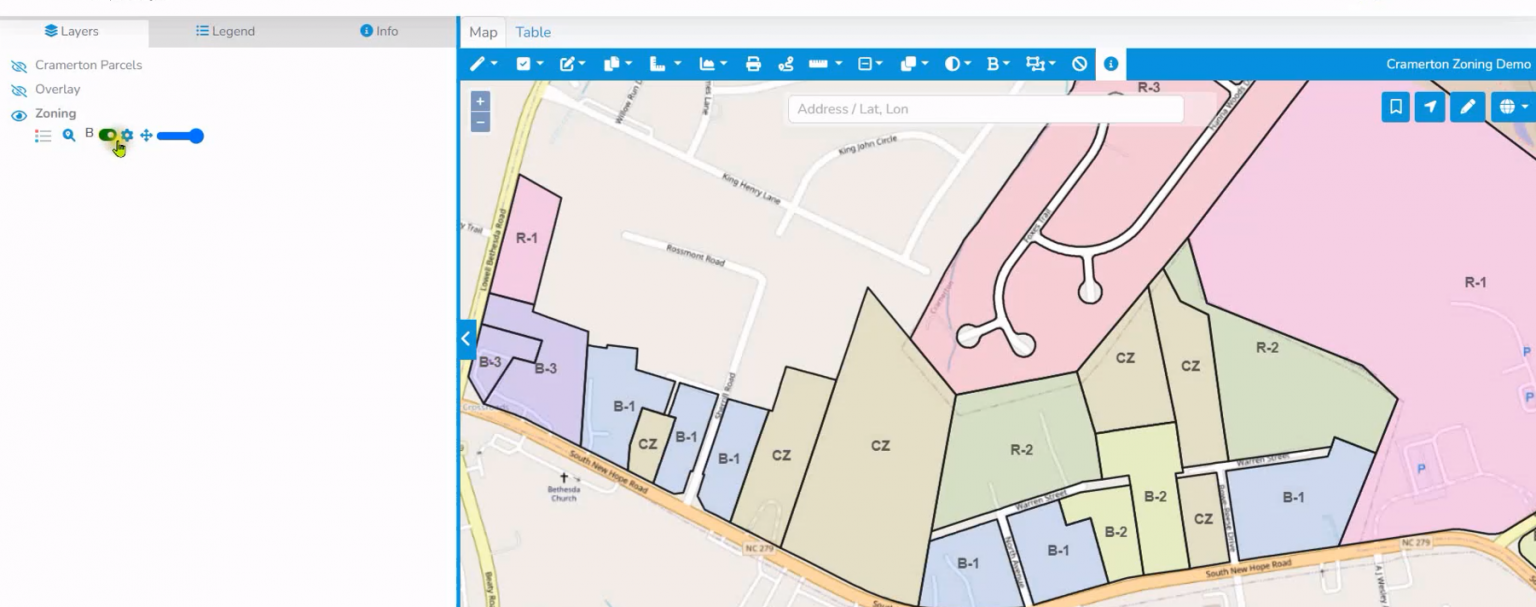Click the King John Circle street label

(x=868, y=146)
